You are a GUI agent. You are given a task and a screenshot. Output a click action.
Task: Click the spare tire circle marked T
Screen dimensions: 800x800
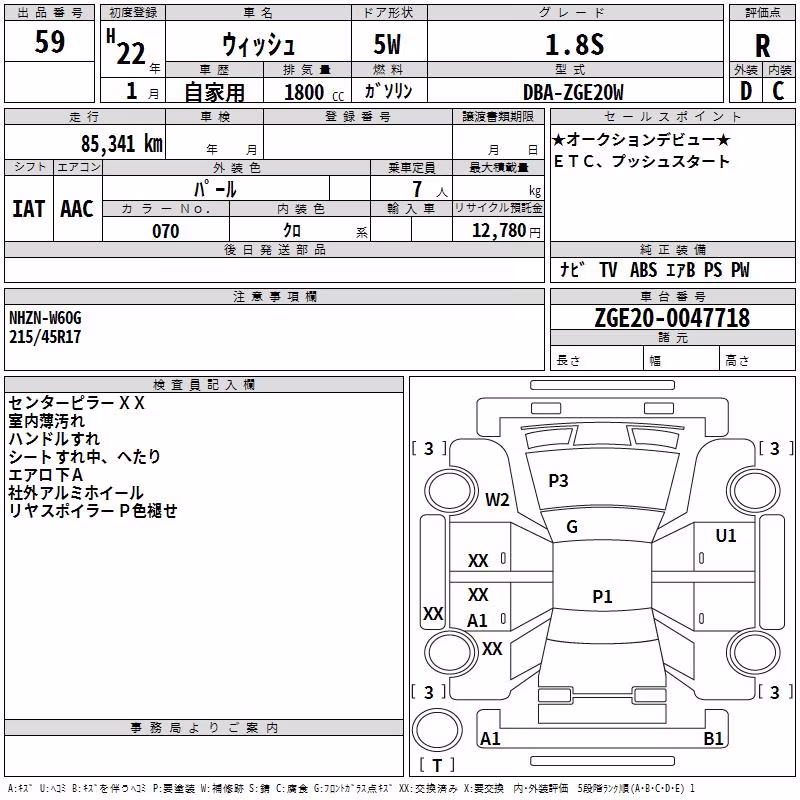(x=437, y=730)
